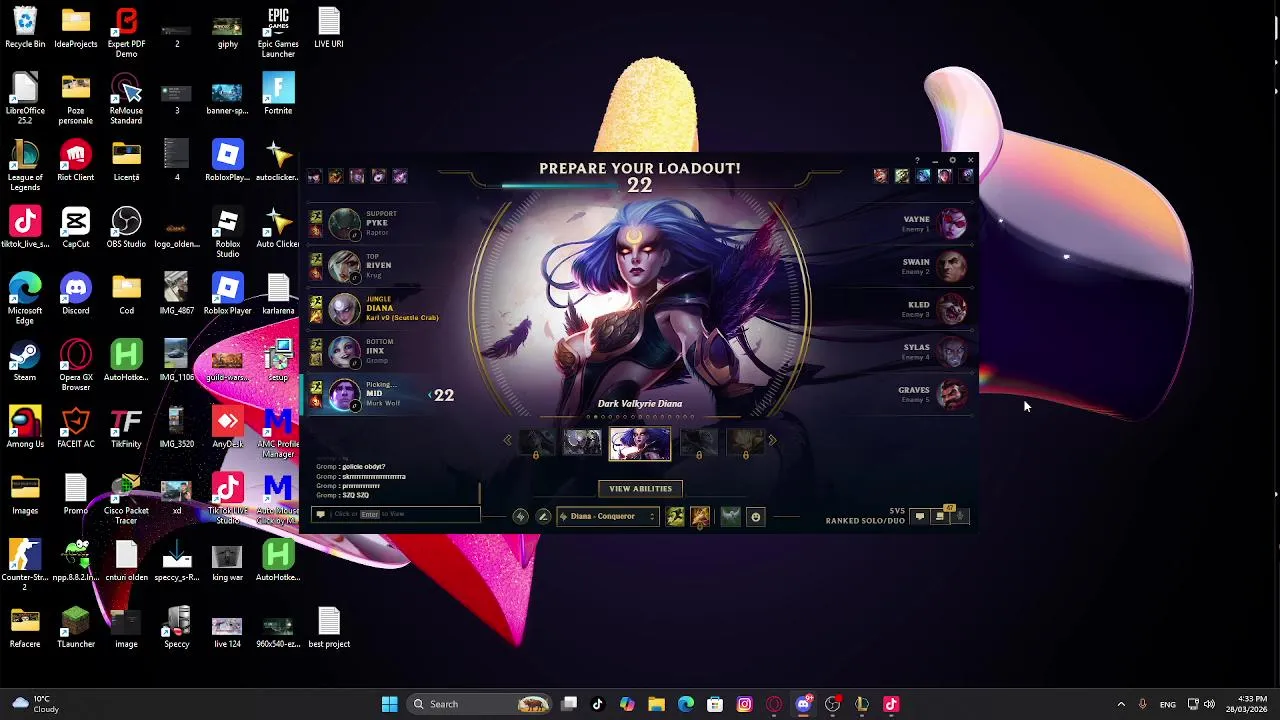This screenshot has width=1280, height=720.
Task: Open the friends list icon with badge
Action: (940, 516)
